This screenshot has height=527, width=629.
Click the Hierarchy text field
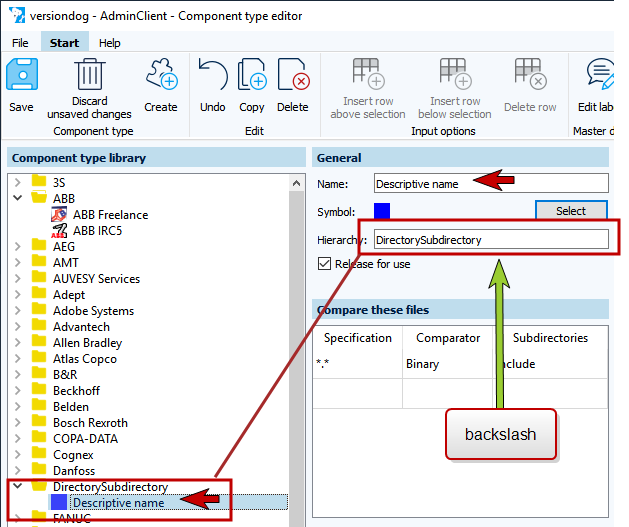[x=490, y=240]
